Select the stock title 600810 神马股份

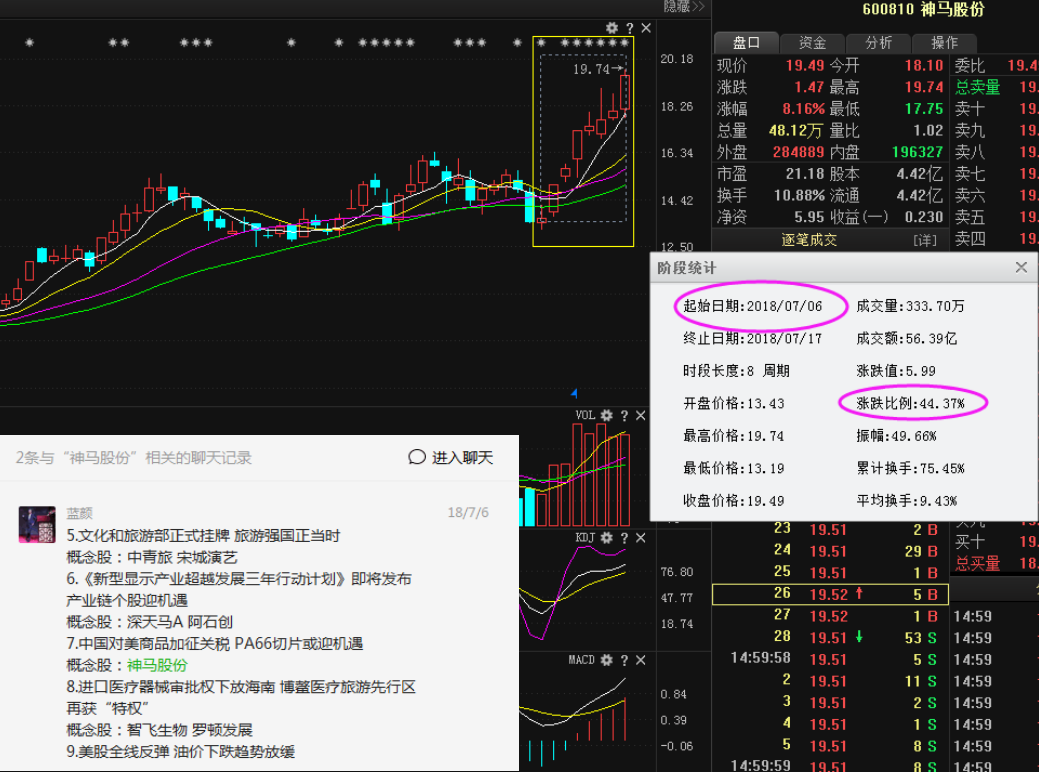coord(923,10)
